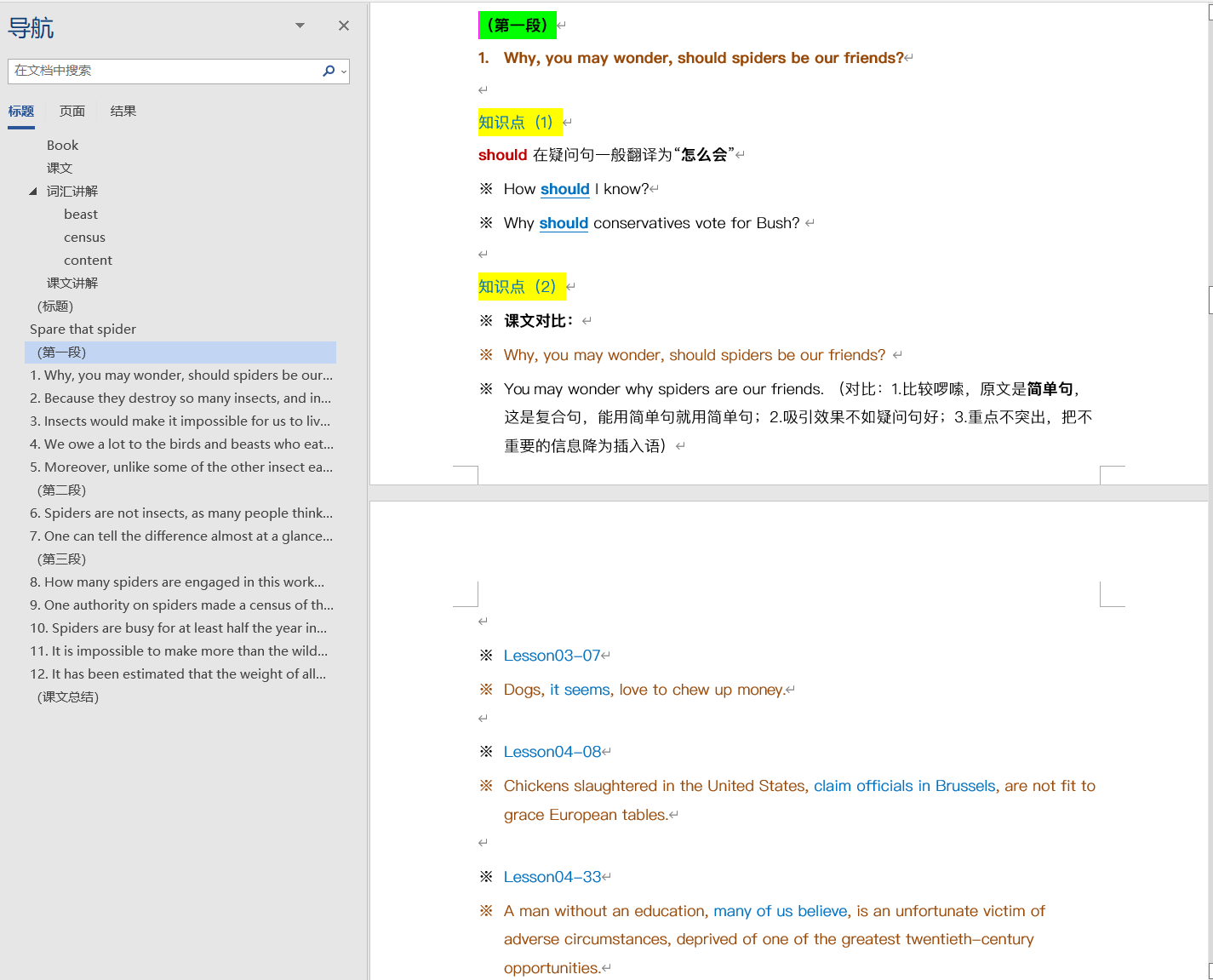Select the Book heading
The image size is (1213, 980).
point(62,146)
